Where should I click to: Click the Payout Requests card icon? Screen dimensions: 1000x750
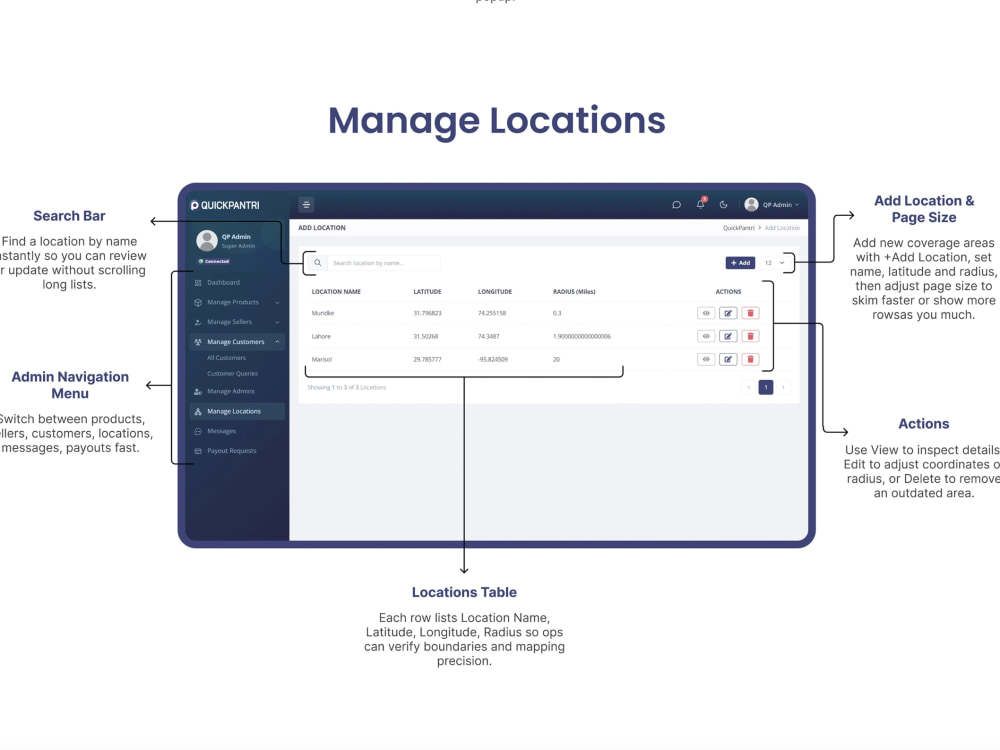tap(198, 451)
